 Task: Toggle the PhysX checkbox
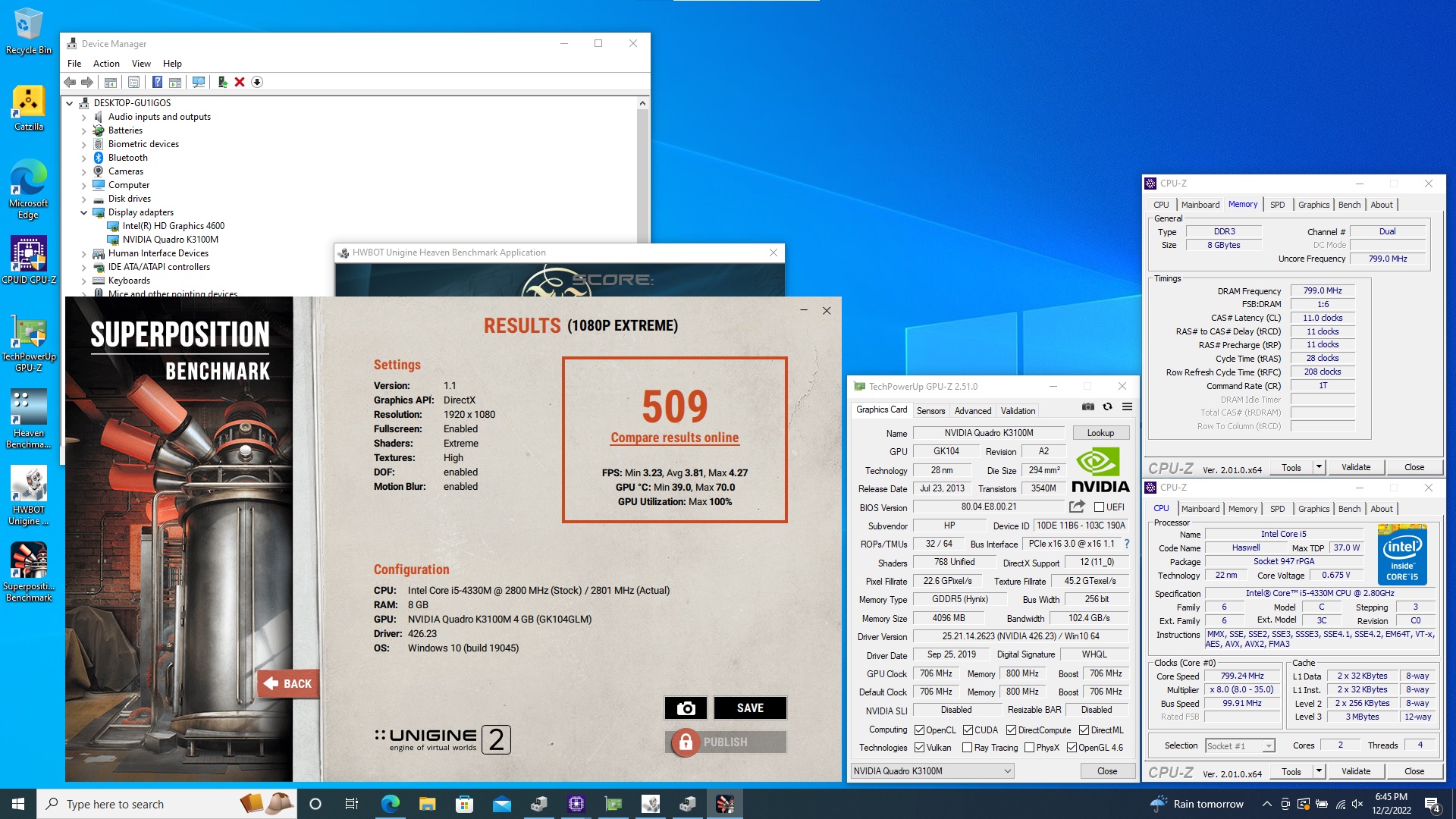pyautogui.click(x=1029, y=748)
